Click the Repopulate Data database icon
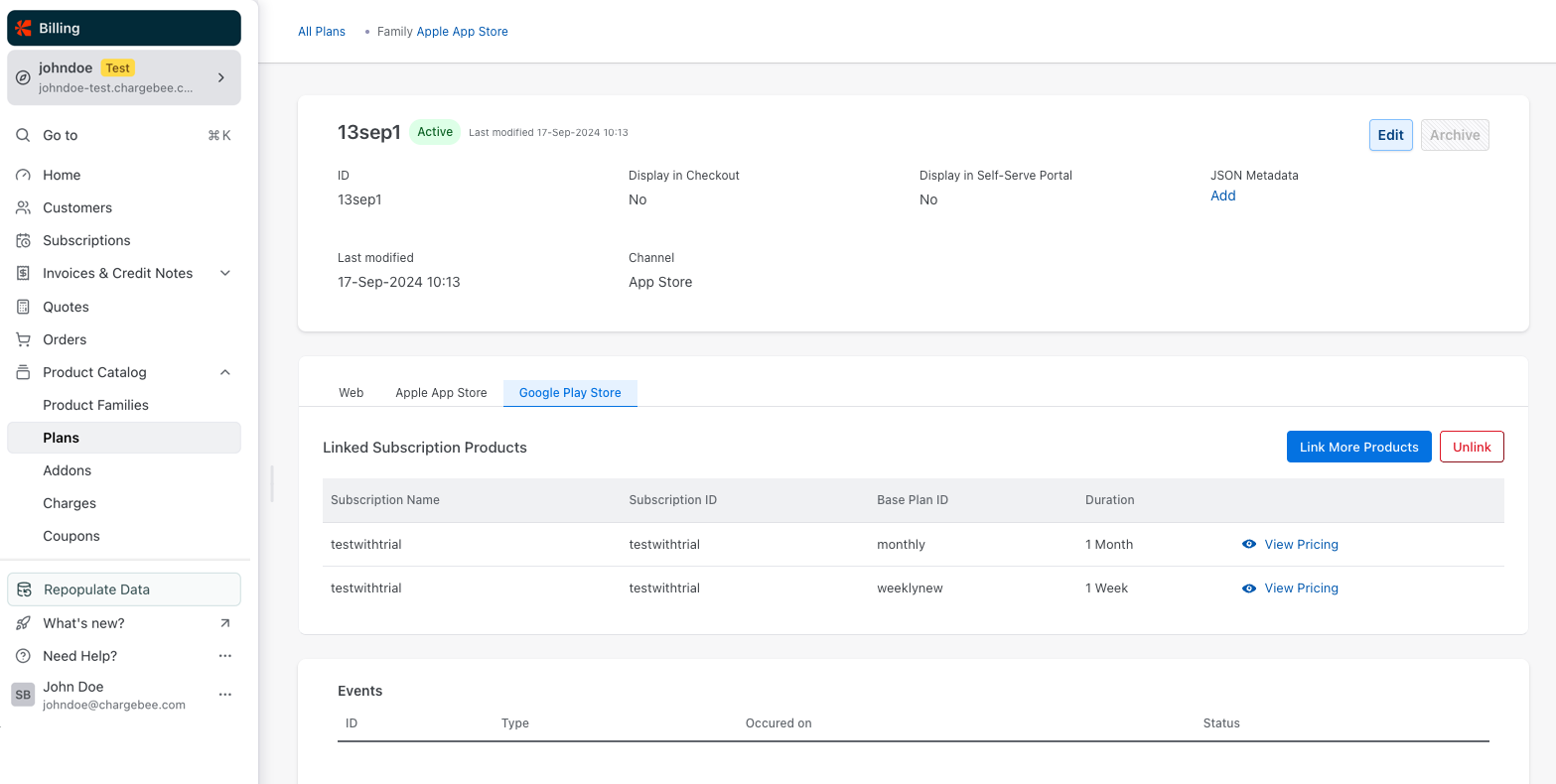Viewport: 1556px width, 784px height. click(25, 589)
